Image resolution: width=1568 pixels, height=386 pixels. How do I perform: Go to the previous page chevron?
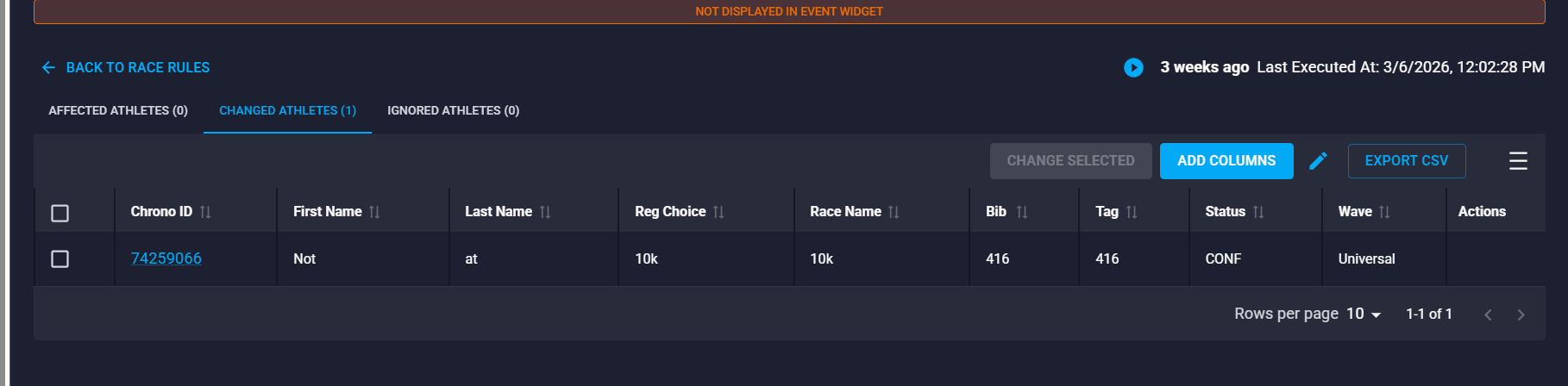coord(1488,314)
